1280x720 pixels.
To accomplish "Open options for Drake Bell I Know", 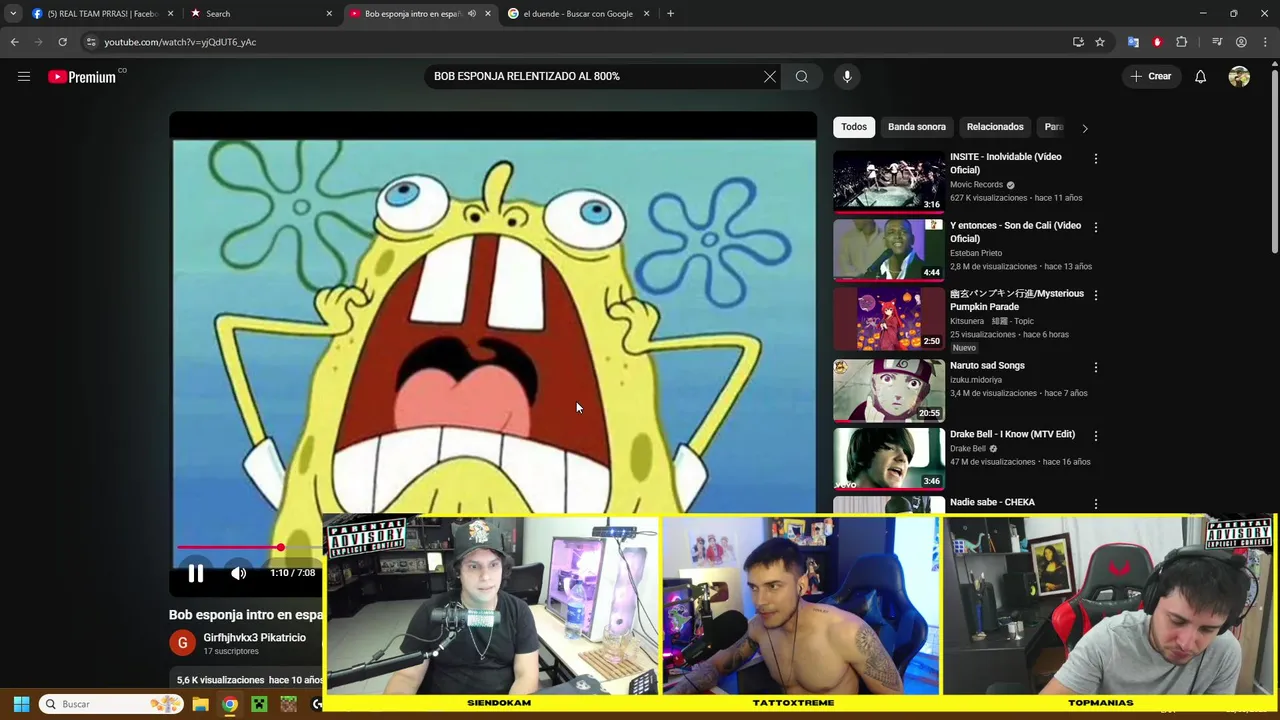I will click(1096, 436).
